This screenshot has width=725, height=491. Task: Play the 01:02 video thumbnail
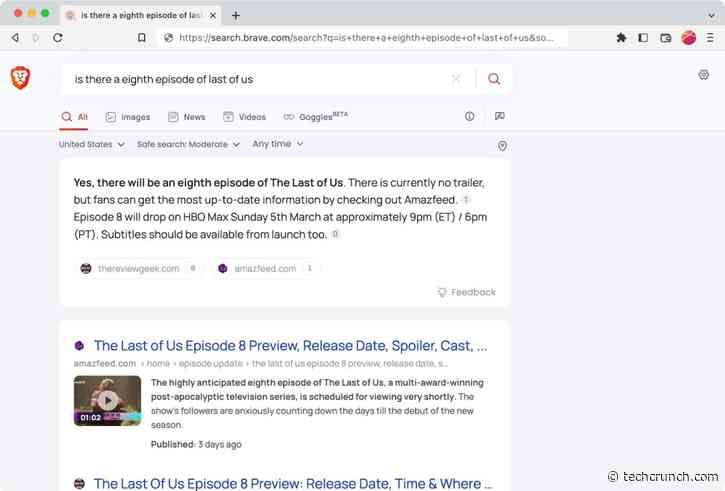coord(107,400)
